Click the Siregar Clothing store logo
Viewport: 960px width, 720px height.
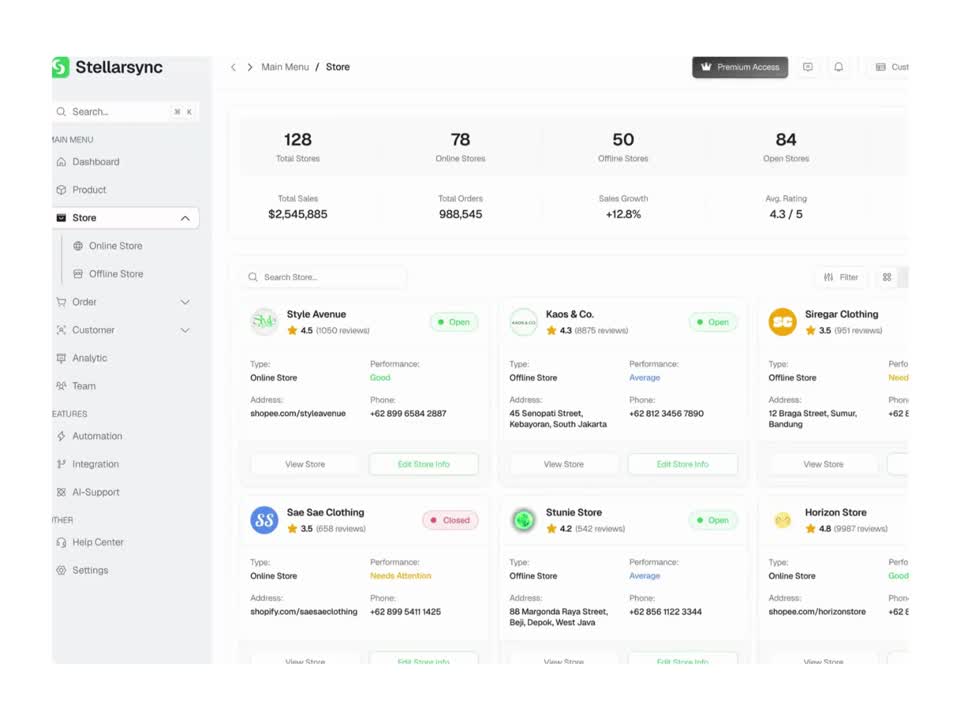click(782, 321)
